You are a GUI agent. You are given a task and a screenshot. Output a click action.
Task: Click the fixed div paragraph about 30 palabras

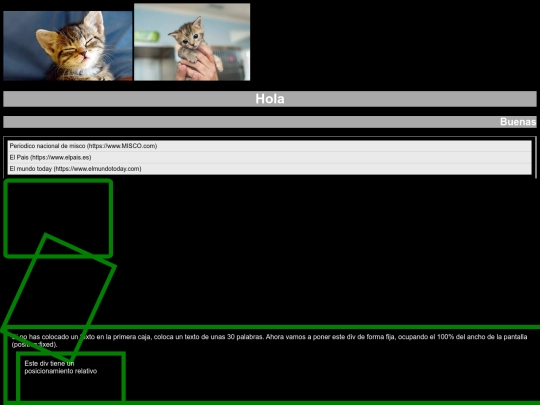[269, 340]
